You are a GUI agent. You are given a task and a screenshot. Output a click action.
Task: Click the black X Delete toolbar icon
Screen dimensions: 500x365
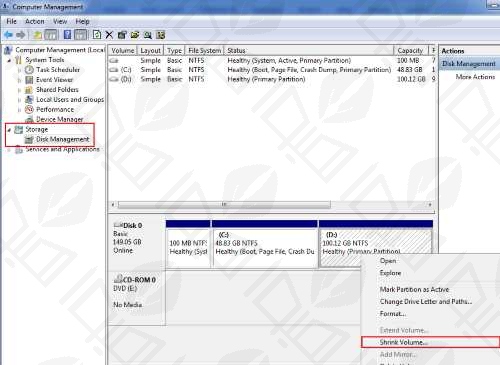coord(109,35)
